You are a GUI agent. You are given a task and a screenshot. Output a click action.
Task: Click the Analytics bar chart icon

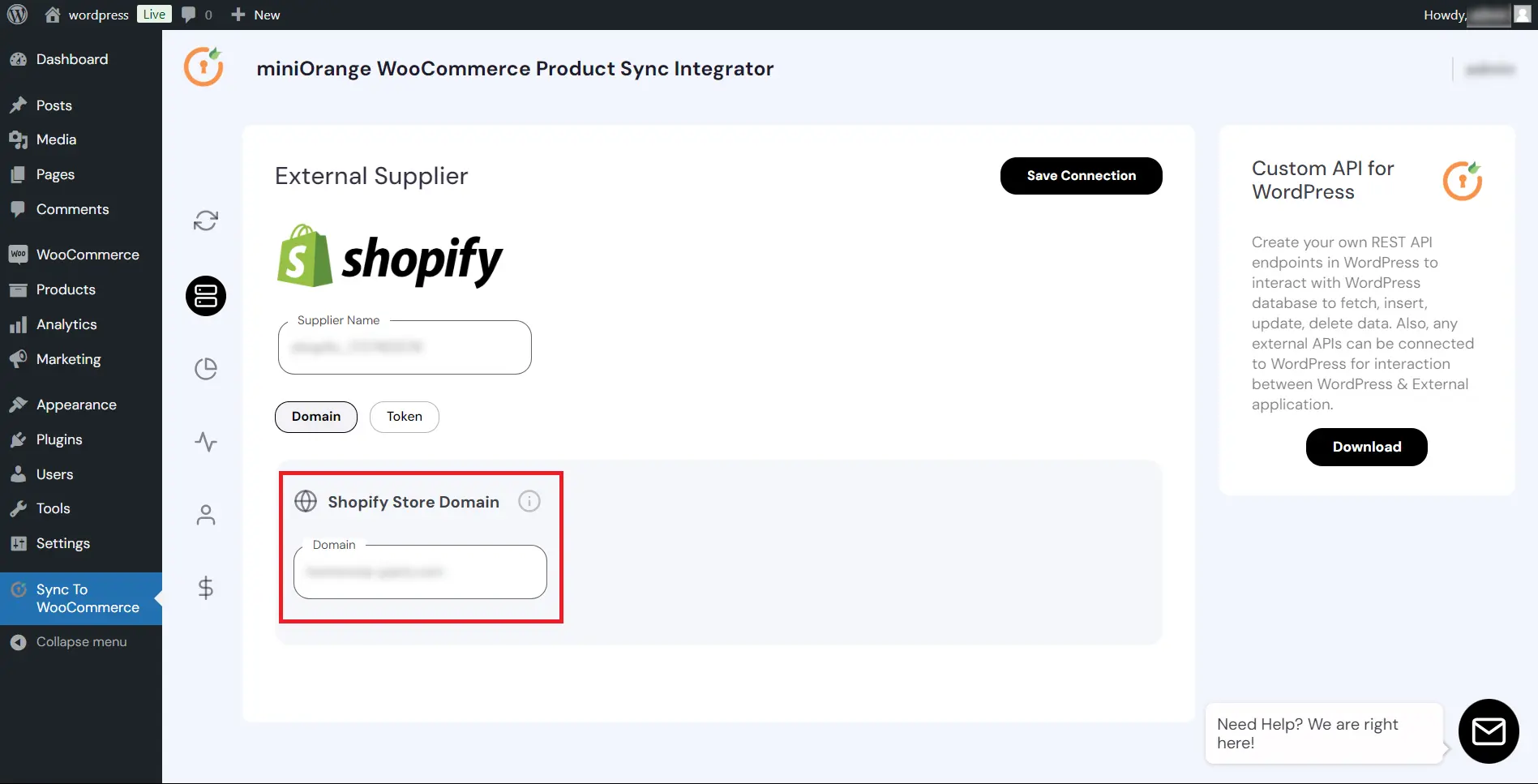pos(18,324)
